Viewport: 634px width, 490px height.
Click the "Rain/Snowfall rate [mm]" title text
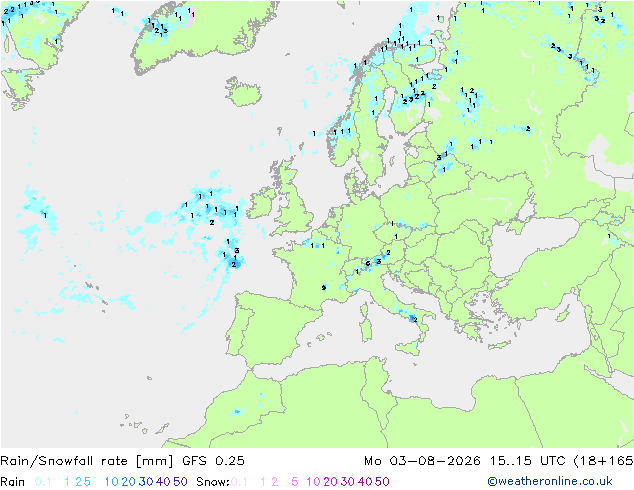coord(87,461)
